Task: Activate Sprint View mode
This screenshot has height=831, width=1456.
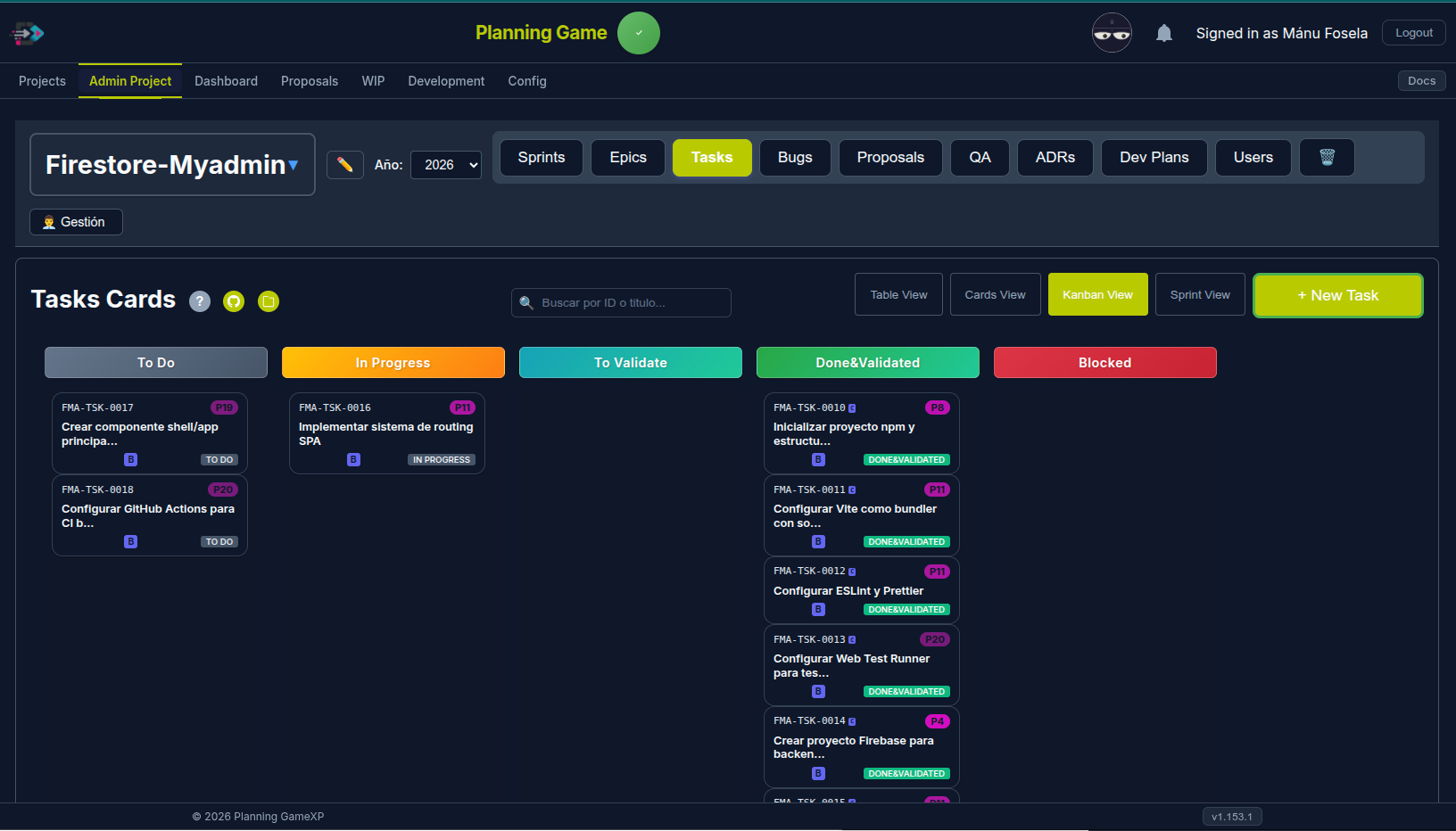Action: [1200, 294]
